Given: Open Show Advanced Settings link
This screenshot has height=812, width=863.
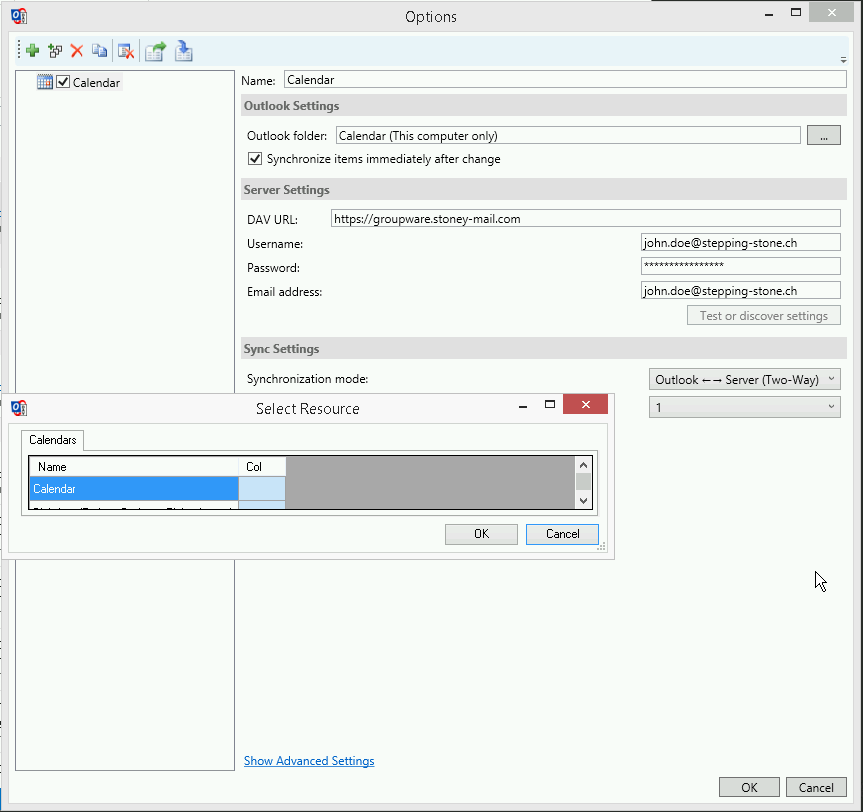Looking at the screenshot, I should point(309,761).
